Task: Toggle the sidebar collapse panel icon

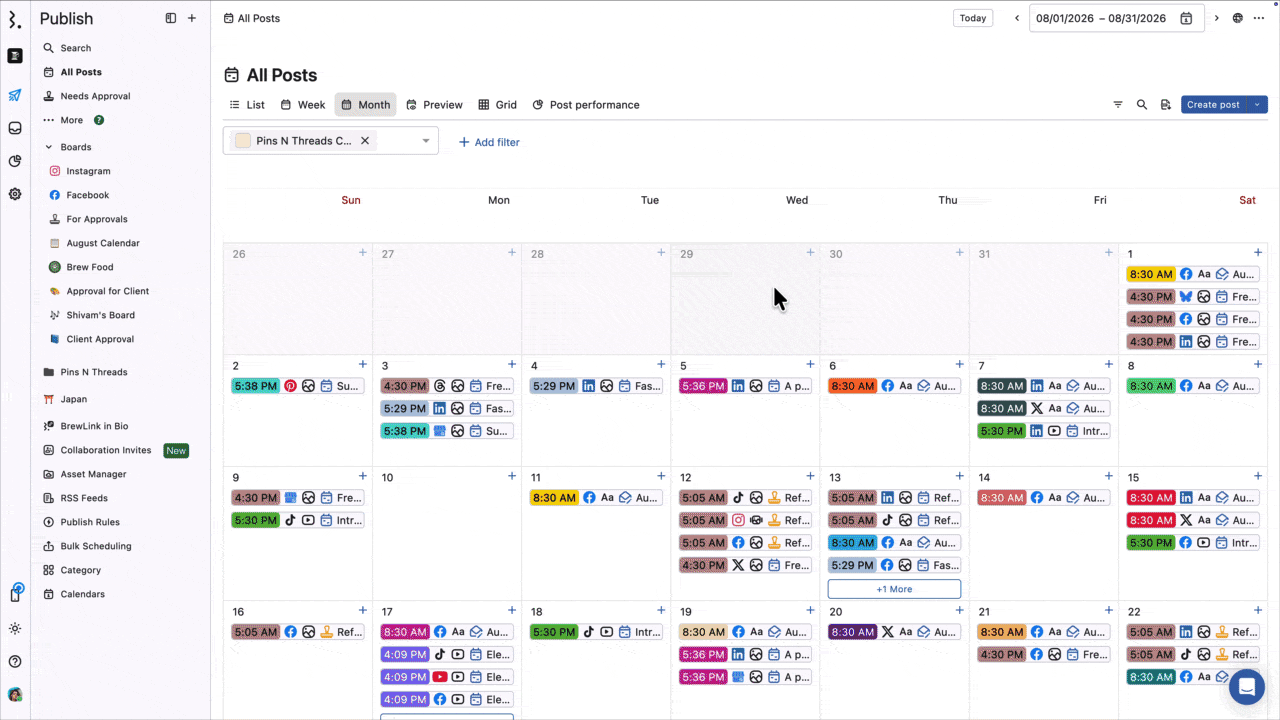Action: pos(171,18)
